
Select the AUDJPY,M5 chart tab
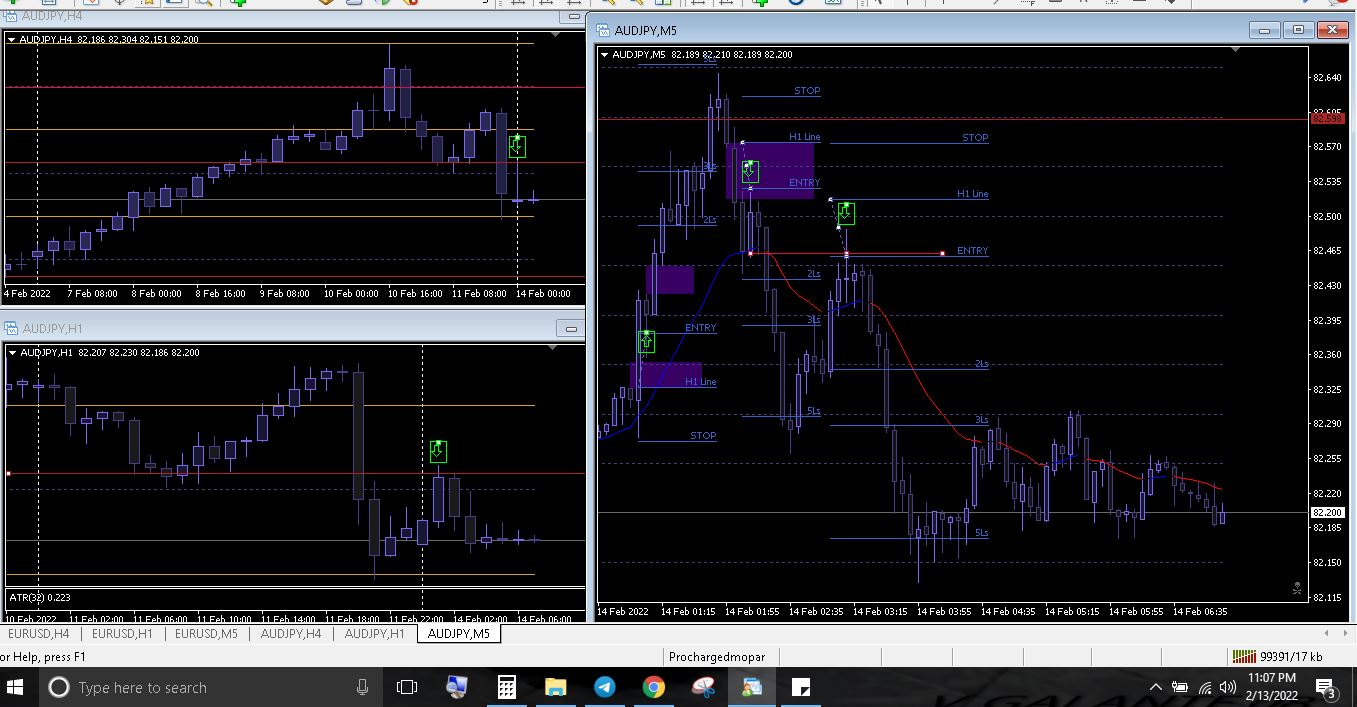pos(459,633)
